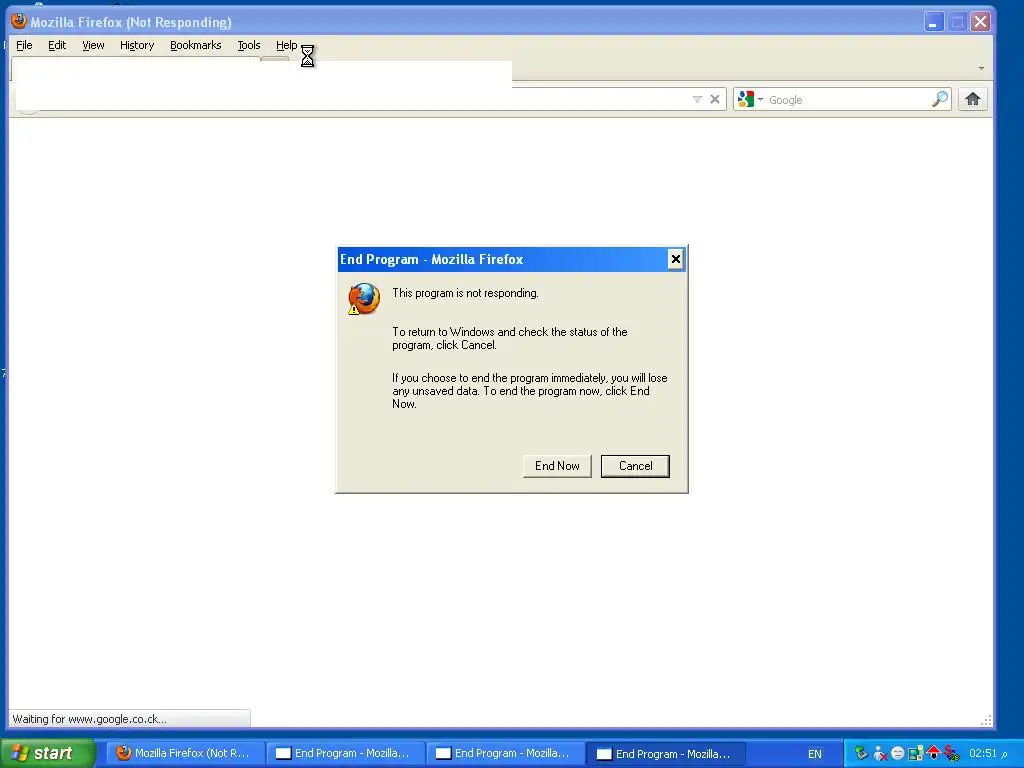Click the Windows Start button
This screenshot has width=1024, height=768.
pos(48,754)
